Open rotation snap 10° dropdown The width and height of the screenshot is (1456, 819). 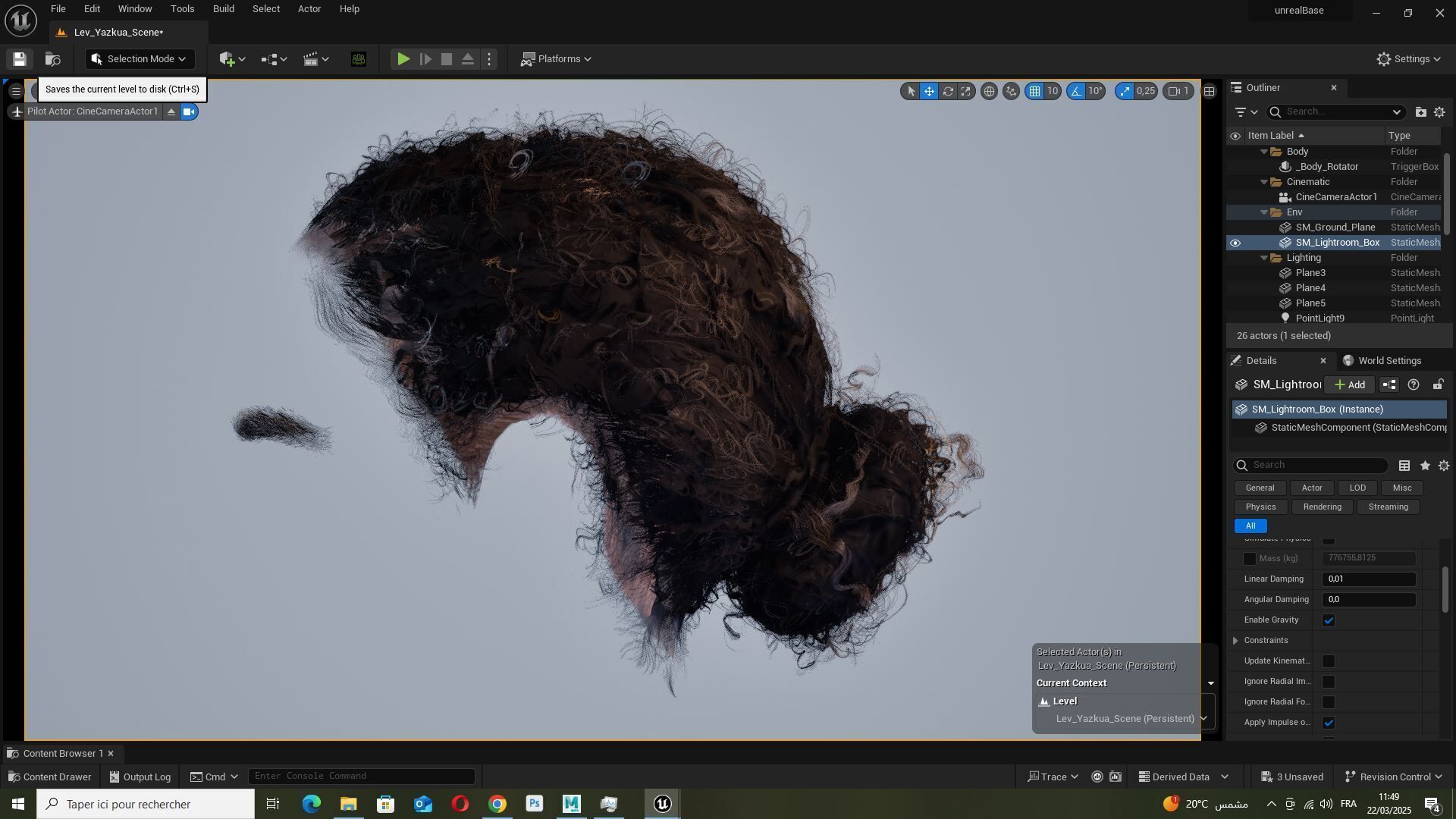[1096, 91]
